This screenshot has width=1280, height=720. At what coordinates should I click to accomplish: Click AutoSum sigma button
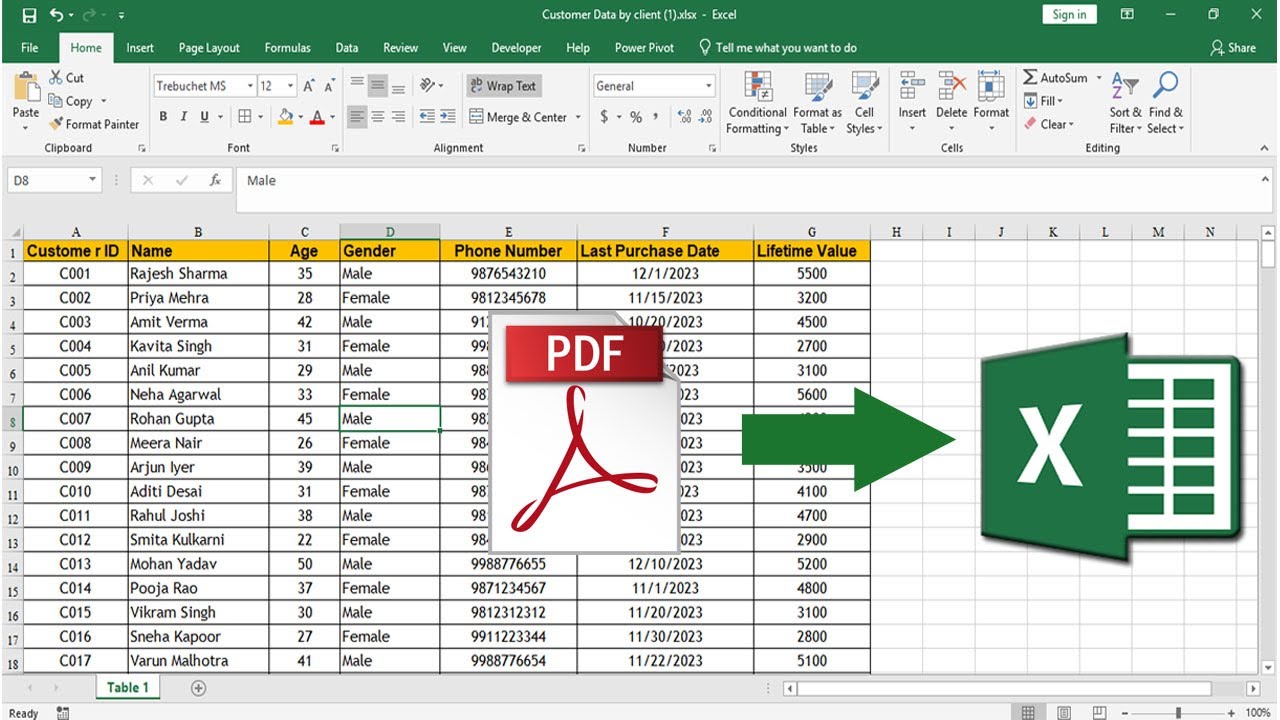point(1054,78)
